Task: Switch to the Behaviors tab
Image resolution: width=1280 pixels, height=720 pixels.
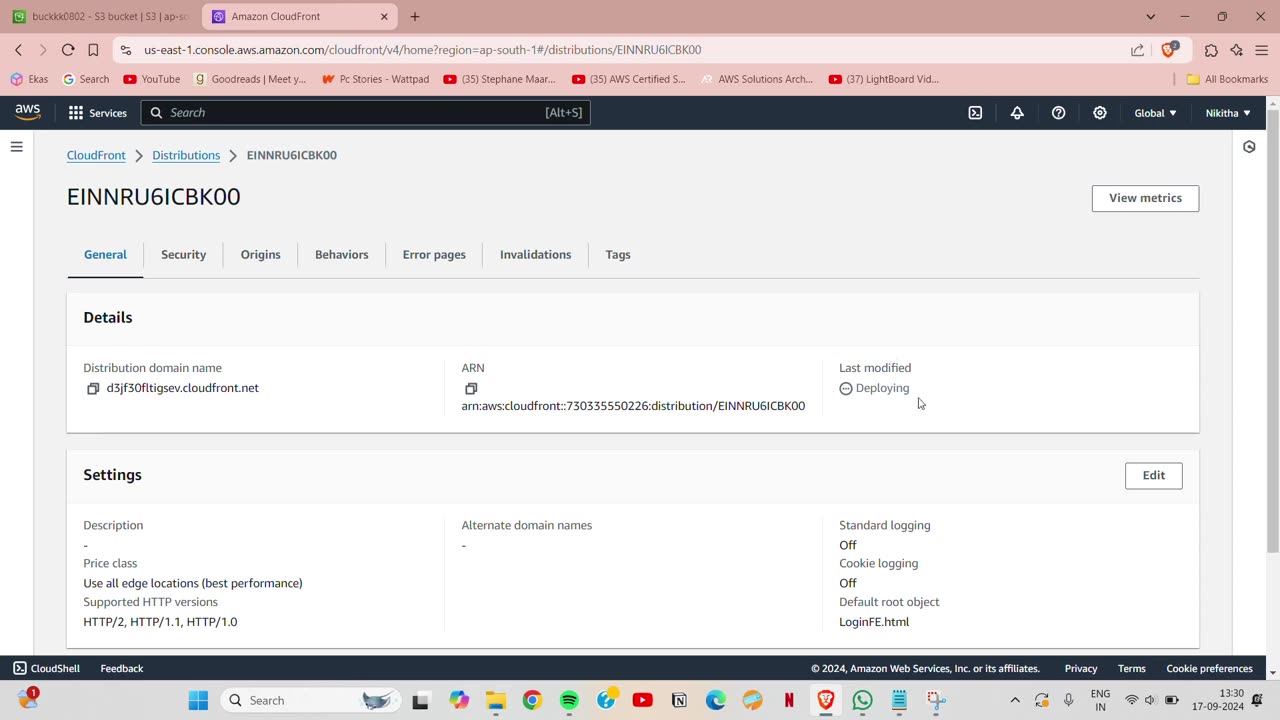Action: pyautogui.click(x=342, y=255)
